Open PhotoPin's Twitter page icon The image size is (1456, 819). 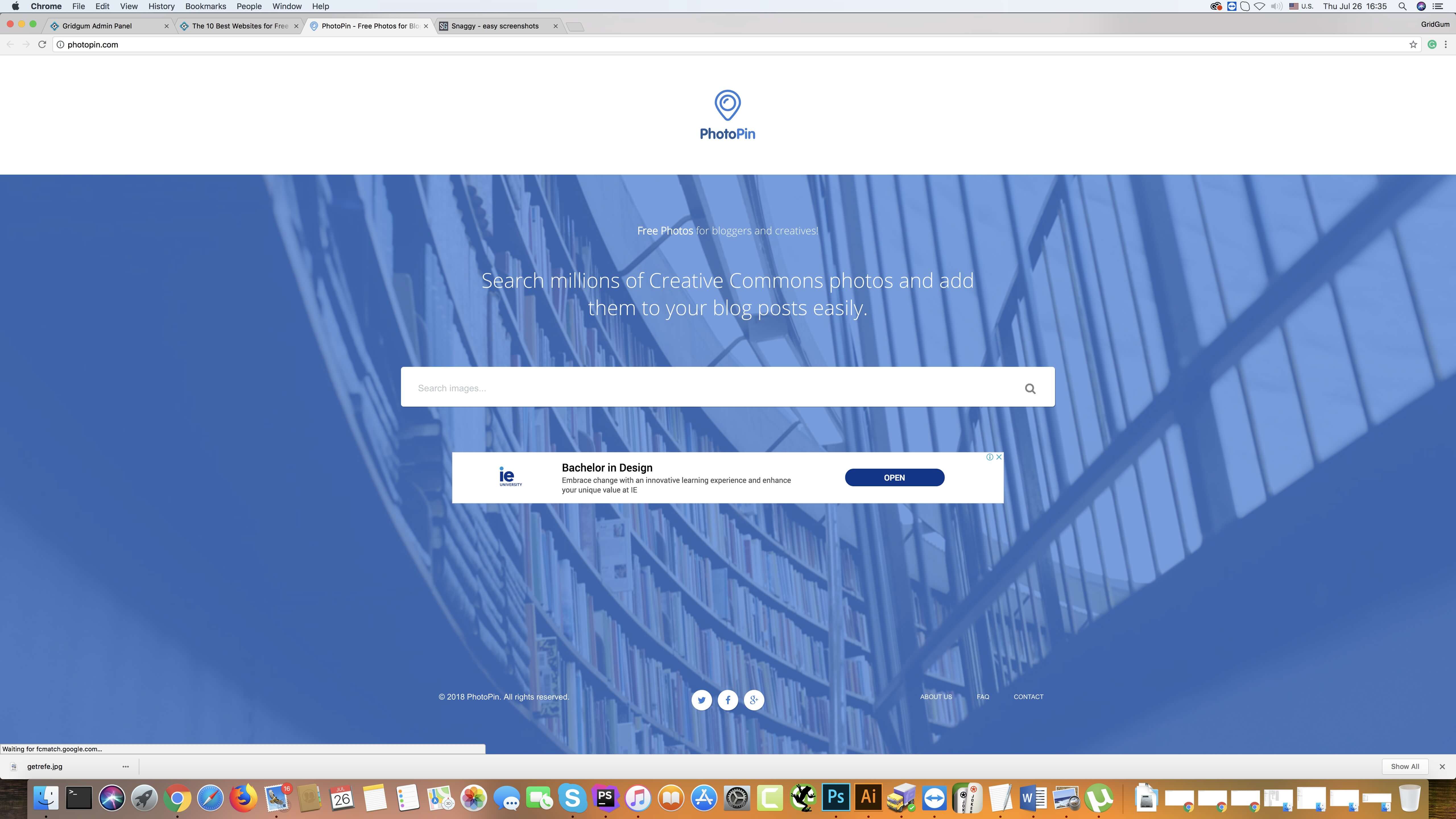[702, 700]
